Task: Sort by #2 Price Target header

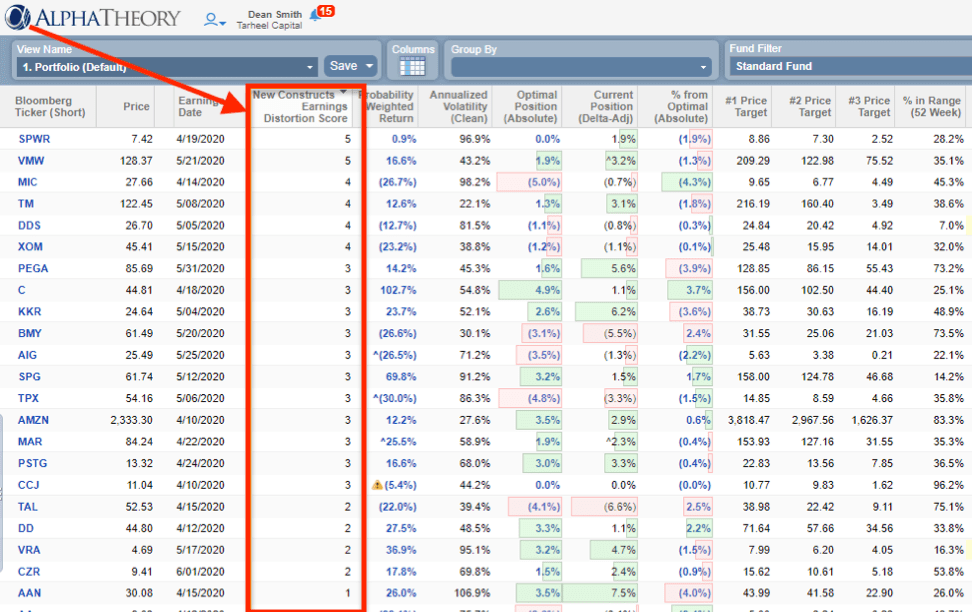Action: tap(810, 107)
